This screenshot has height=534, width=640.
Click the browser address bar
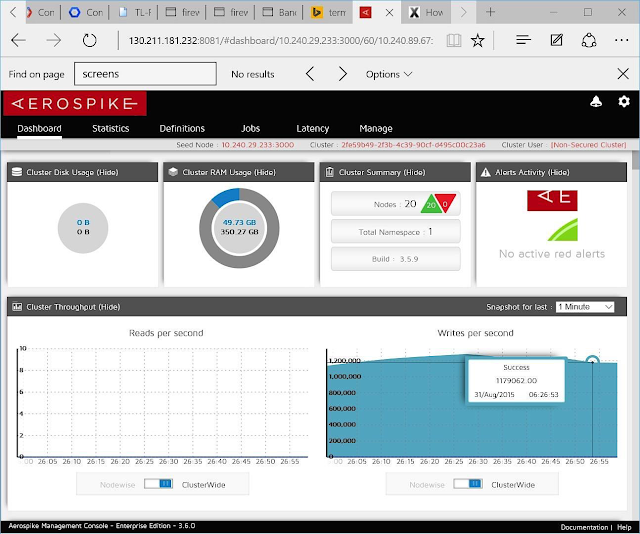(x=281, y=40)
